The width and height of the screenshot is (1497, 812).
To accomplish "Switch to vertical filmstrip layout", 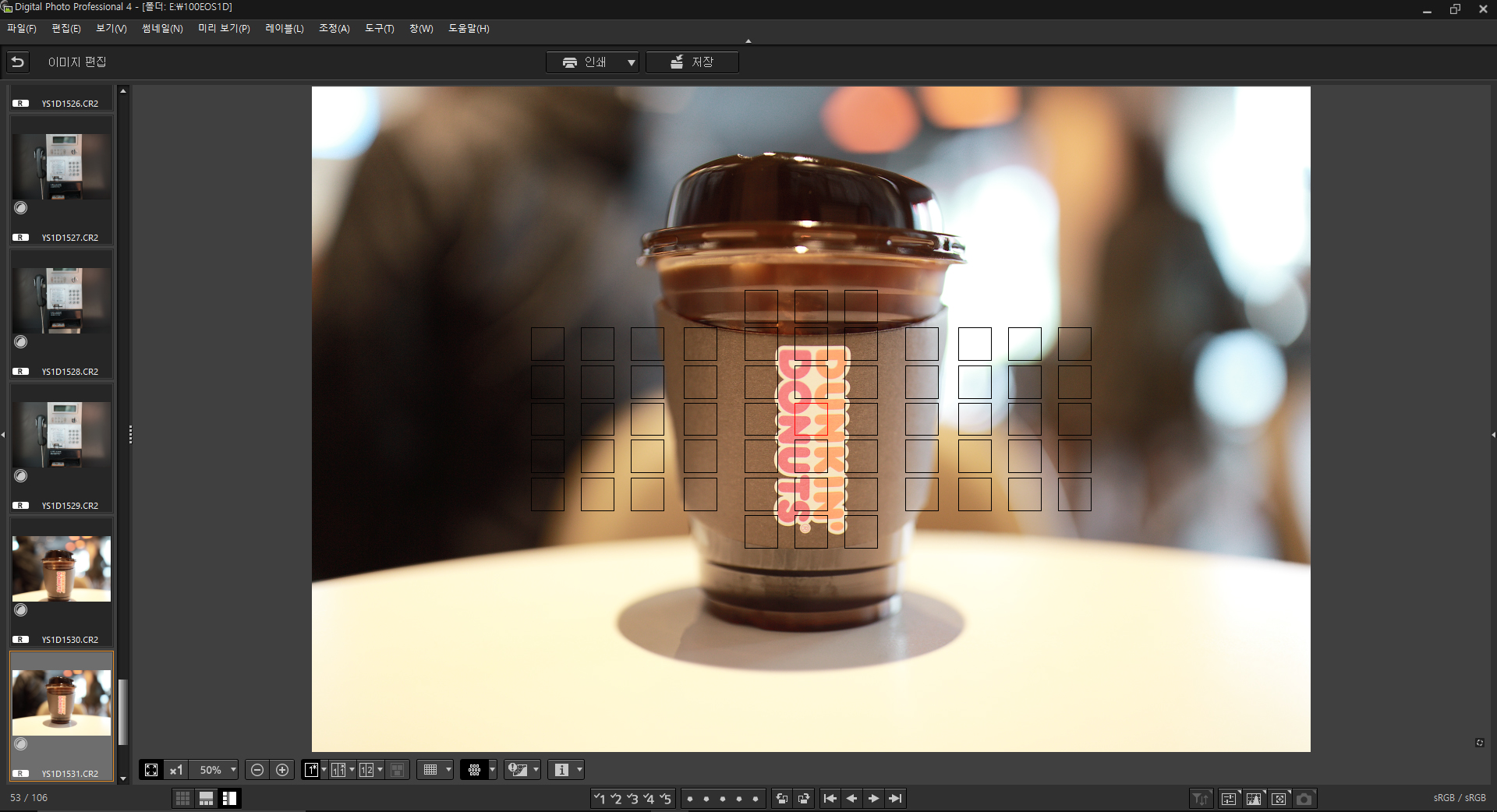I will pos(229,798).
